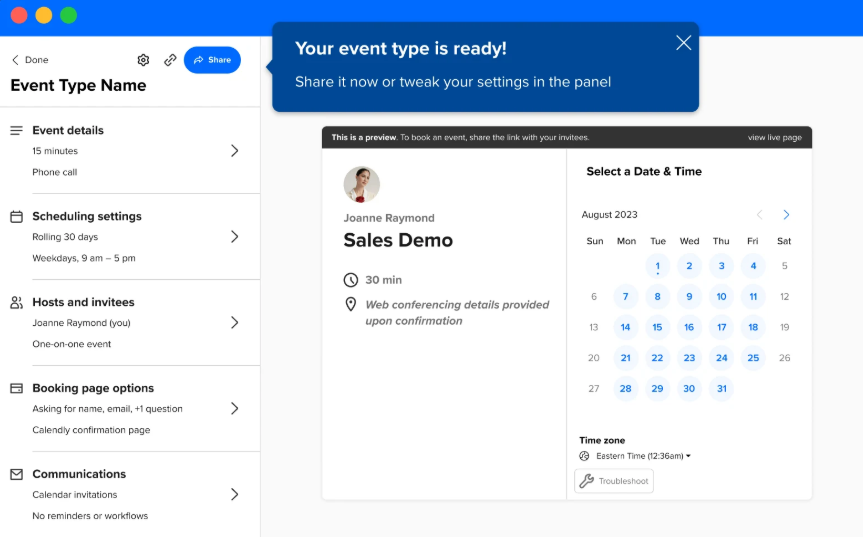Pick August 24 date
Viewport: 863px width, 537px height.
[x=721, y=358]
